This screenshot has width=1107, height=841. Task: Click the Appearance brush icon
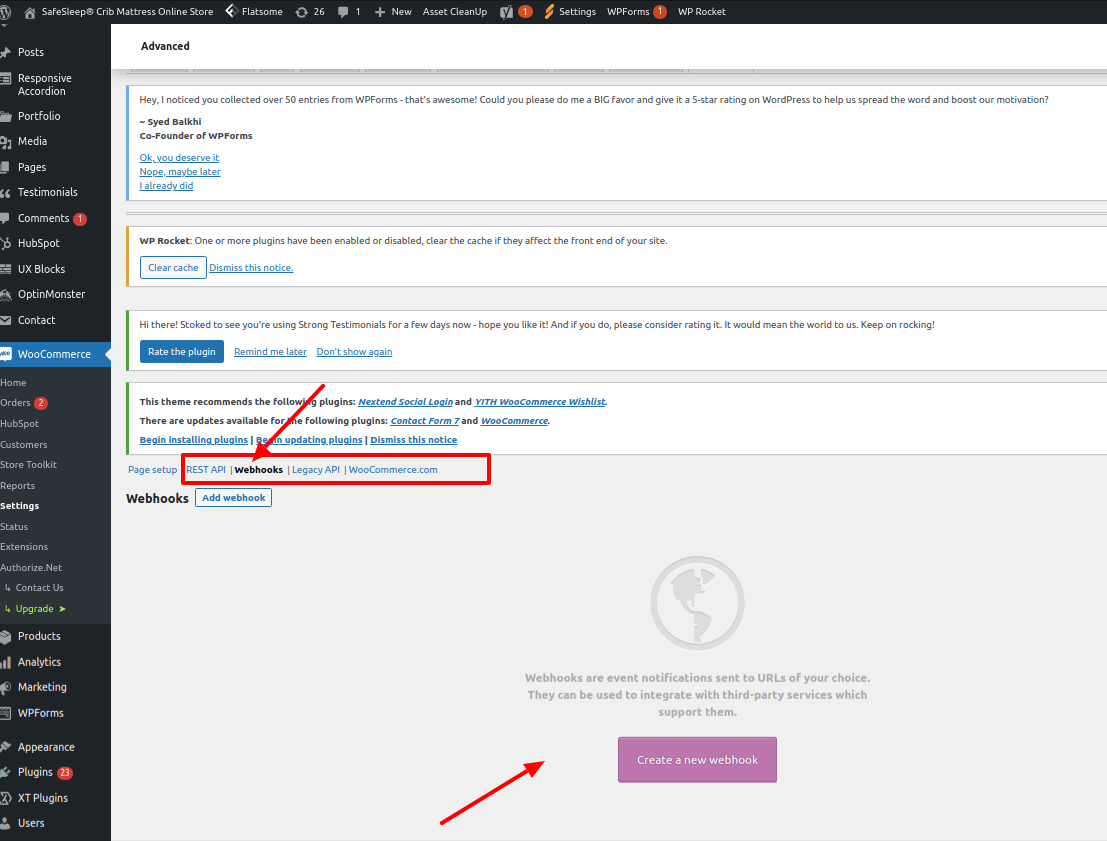coord(6,747)
